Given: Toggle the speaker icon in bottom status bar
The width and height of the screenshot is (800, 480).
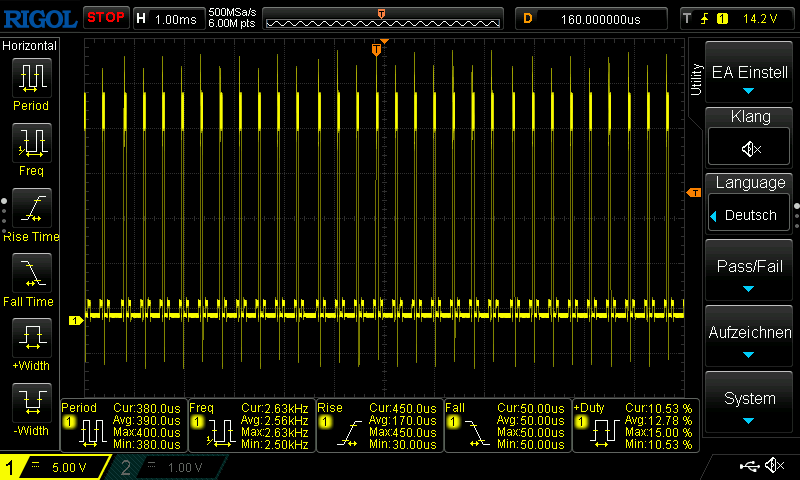Looking at the screenshot, I should point(774,466).
